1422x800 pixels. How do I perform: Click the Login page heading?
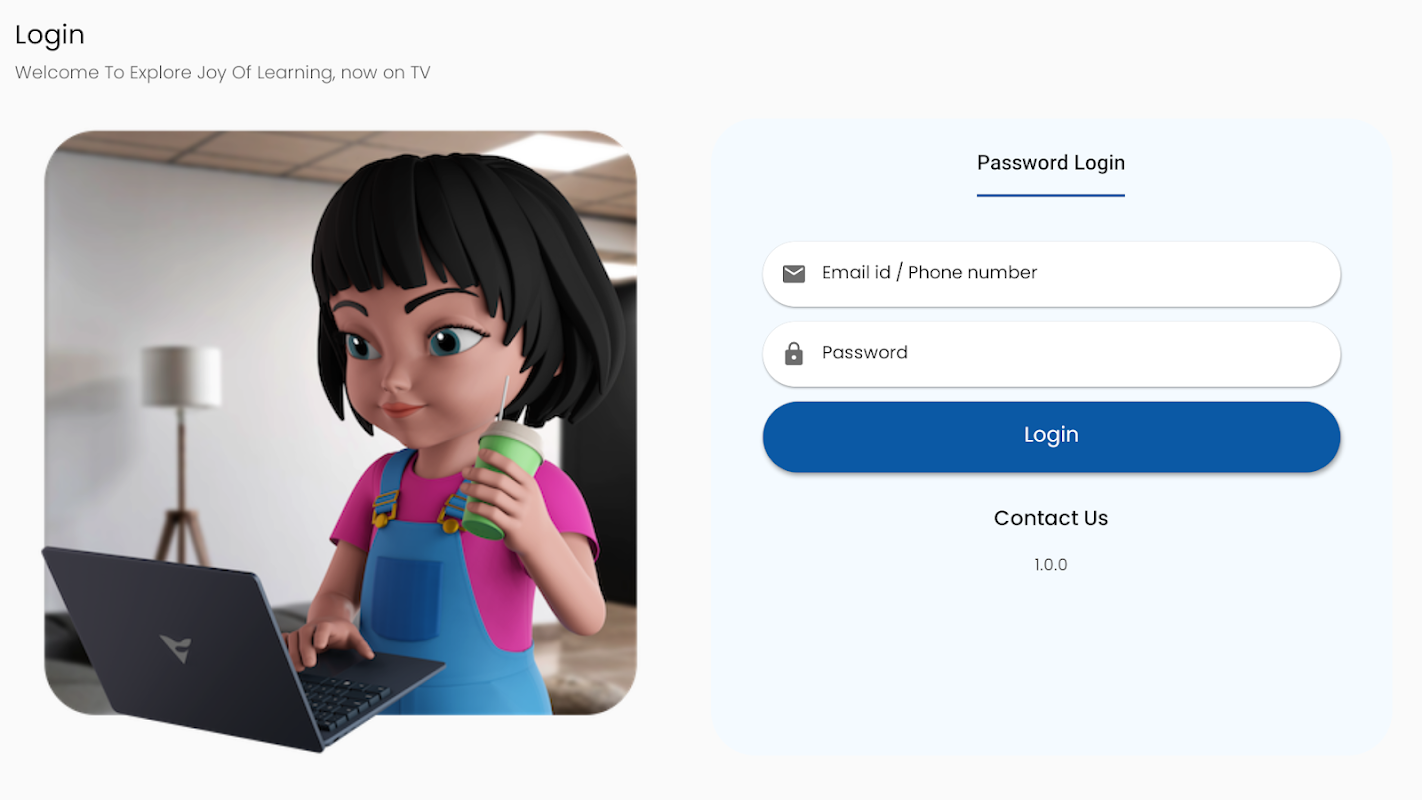point(50,35)
